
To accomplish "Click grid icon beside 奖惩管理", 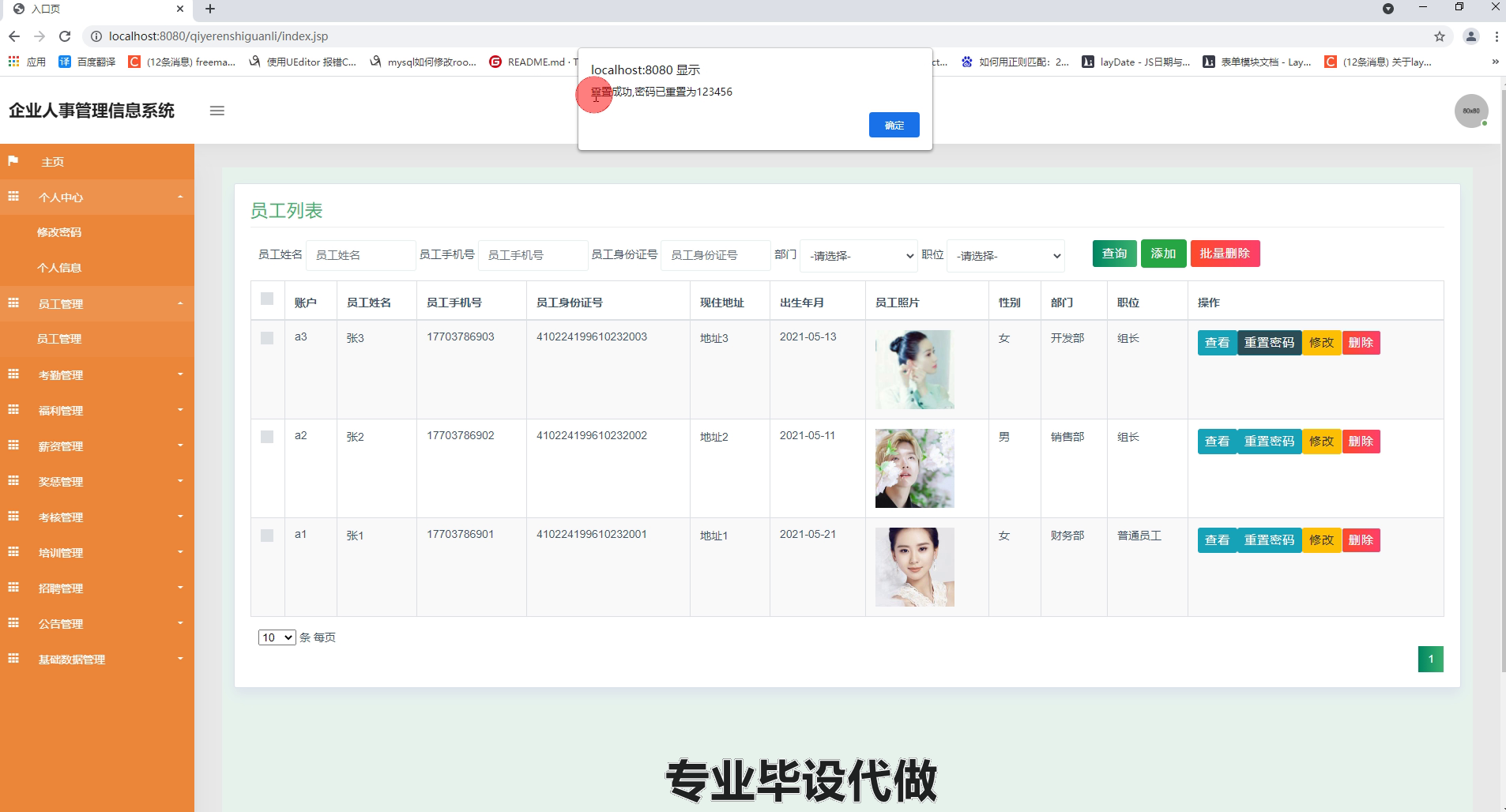I will (x=13, y=481).
